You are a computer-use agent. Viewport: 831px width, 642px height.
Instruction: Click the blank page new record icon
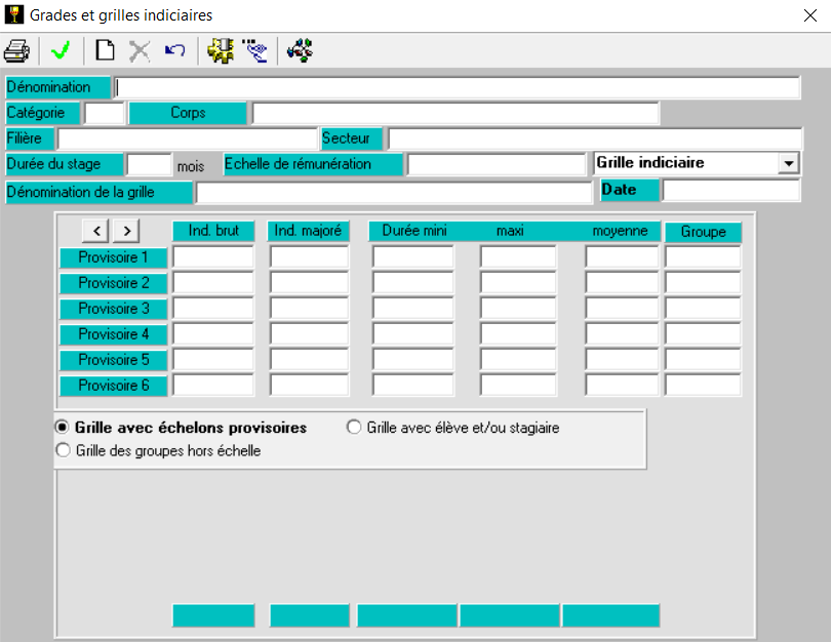click(105, 50)
